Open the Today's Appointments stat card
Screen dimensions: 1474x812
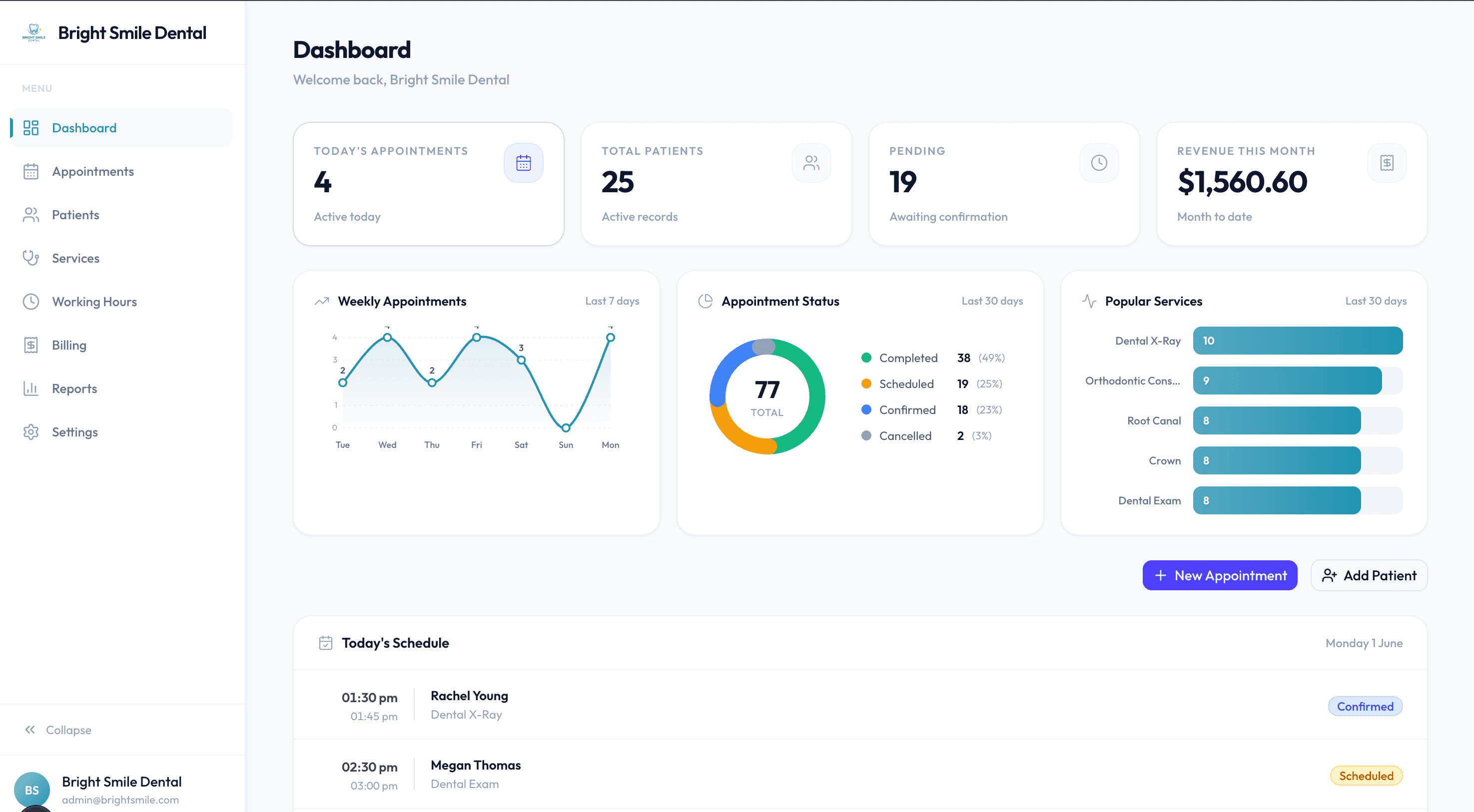coord(429,184)
